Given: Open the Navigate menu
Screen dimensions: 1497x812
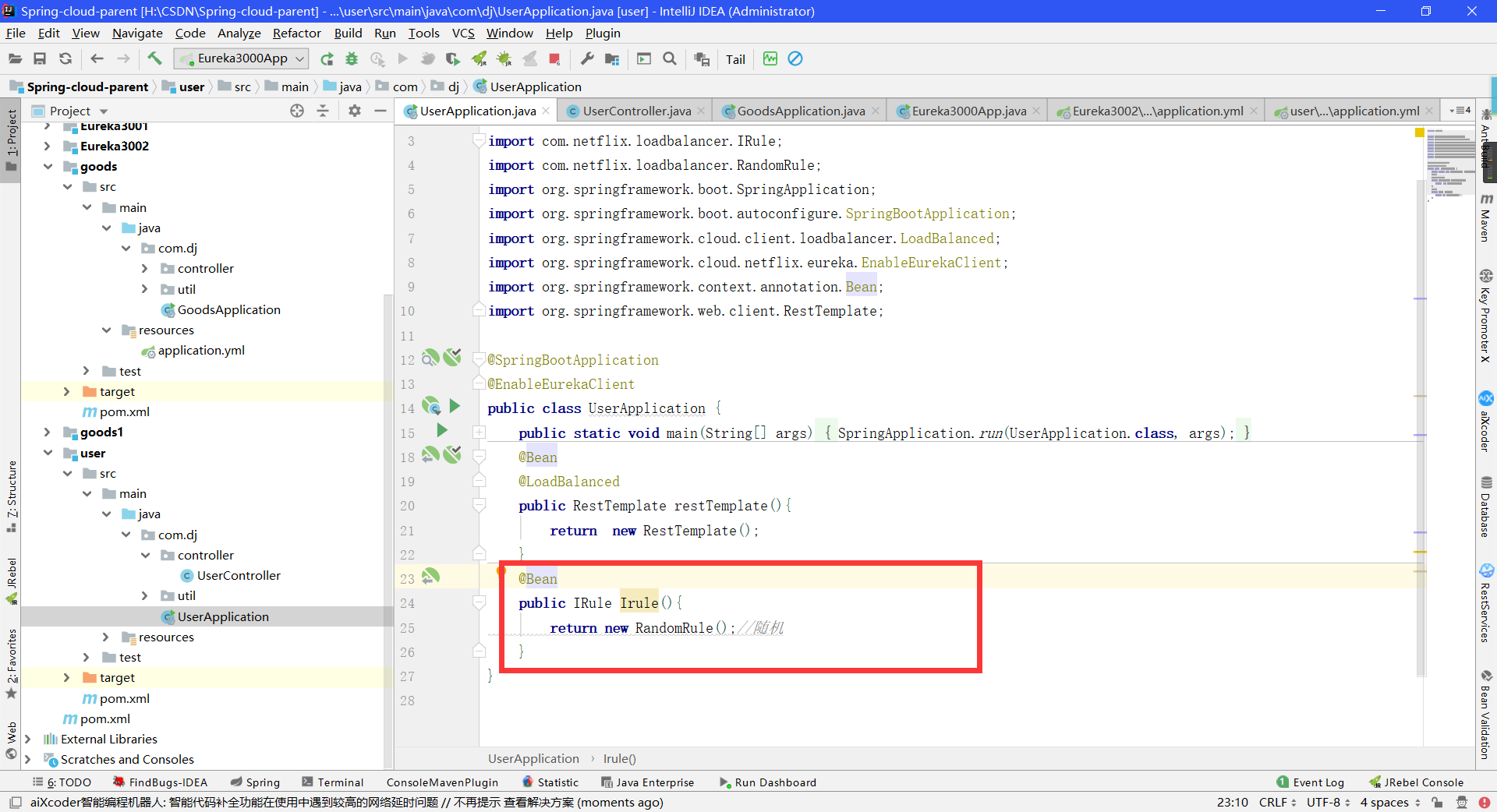Looking at the screenshot, I should (137, 33).
